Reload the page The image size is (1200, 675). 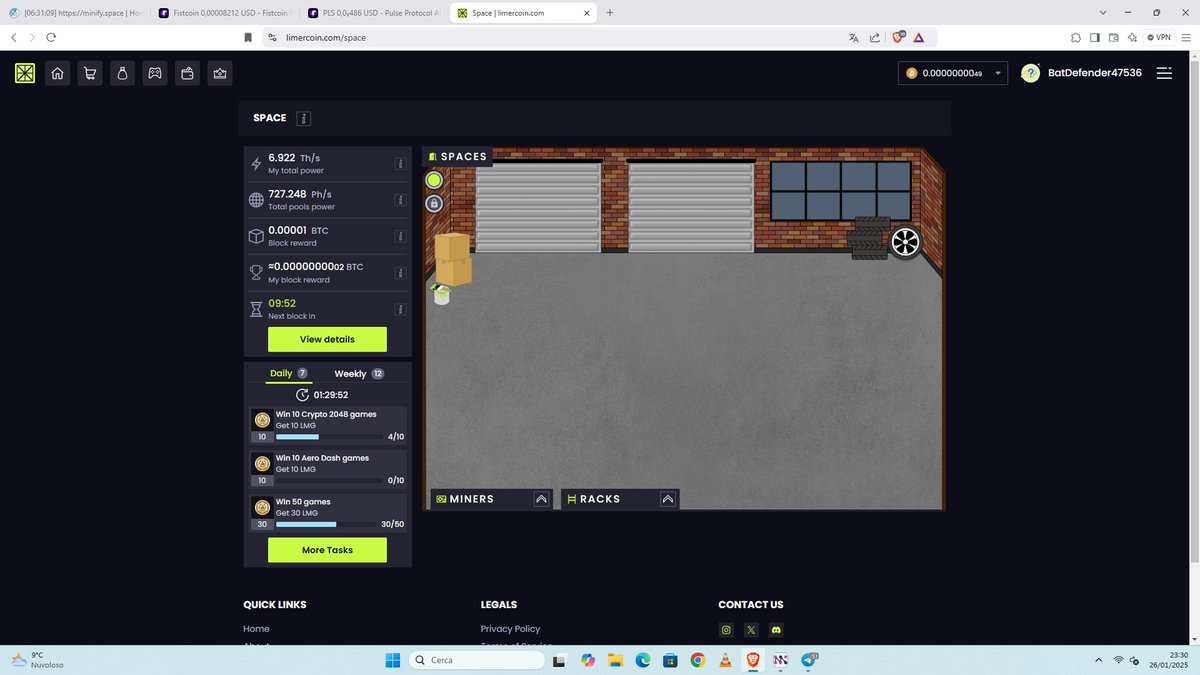click(51, 37)
